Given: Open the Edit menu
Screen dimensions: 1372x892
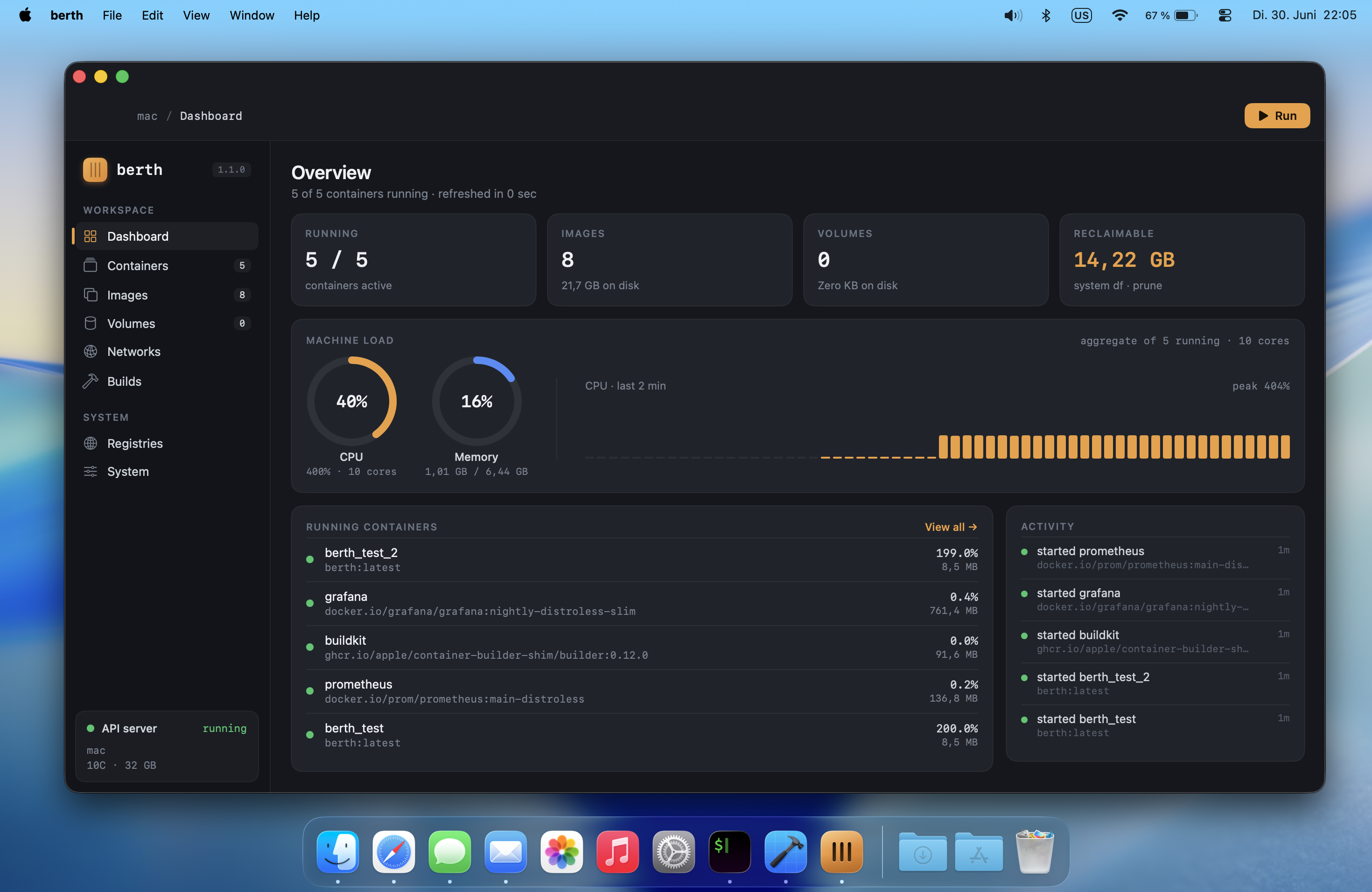Looking at the screenshot, I should [152, 15].
